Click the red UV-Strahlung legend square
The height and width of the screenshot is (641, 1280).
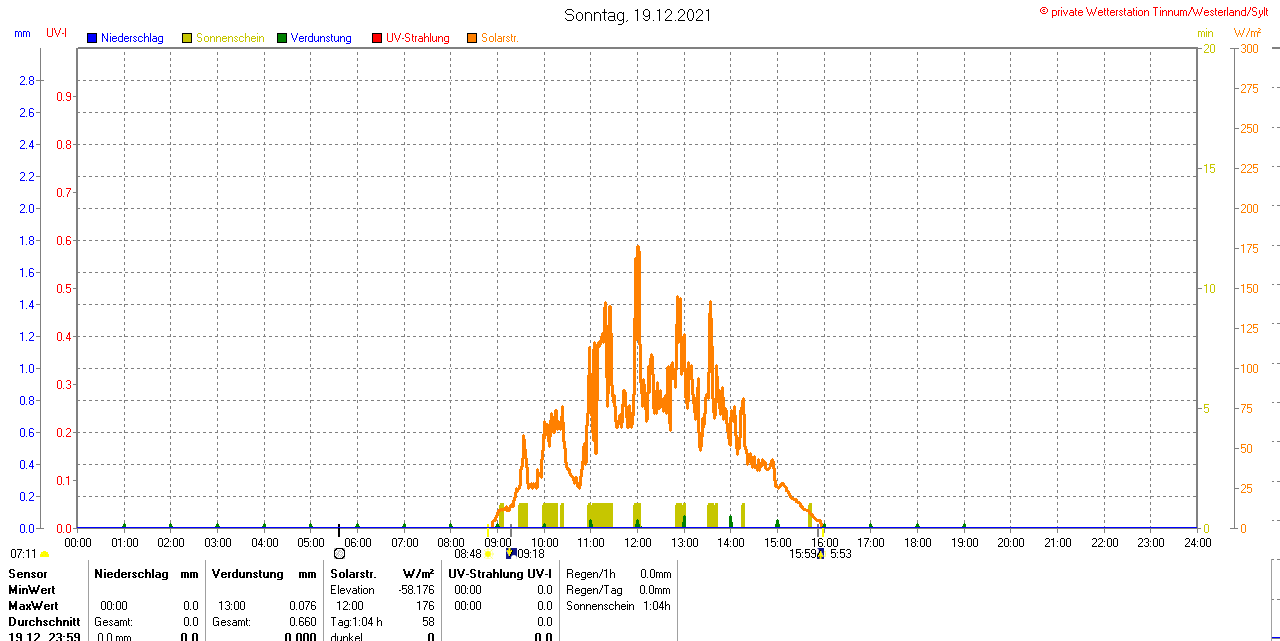377,38
